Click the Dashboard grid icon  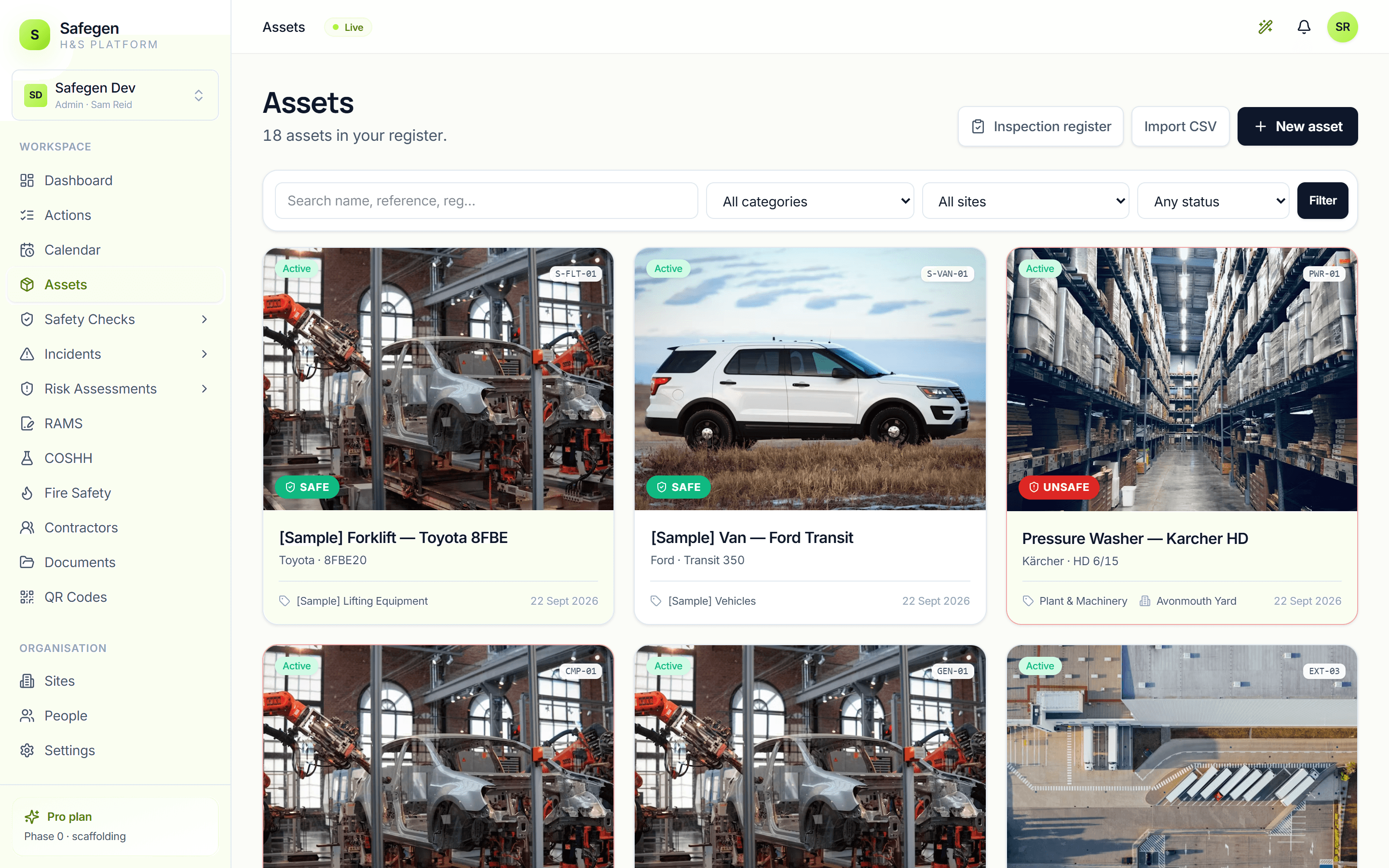pos(27,180)
